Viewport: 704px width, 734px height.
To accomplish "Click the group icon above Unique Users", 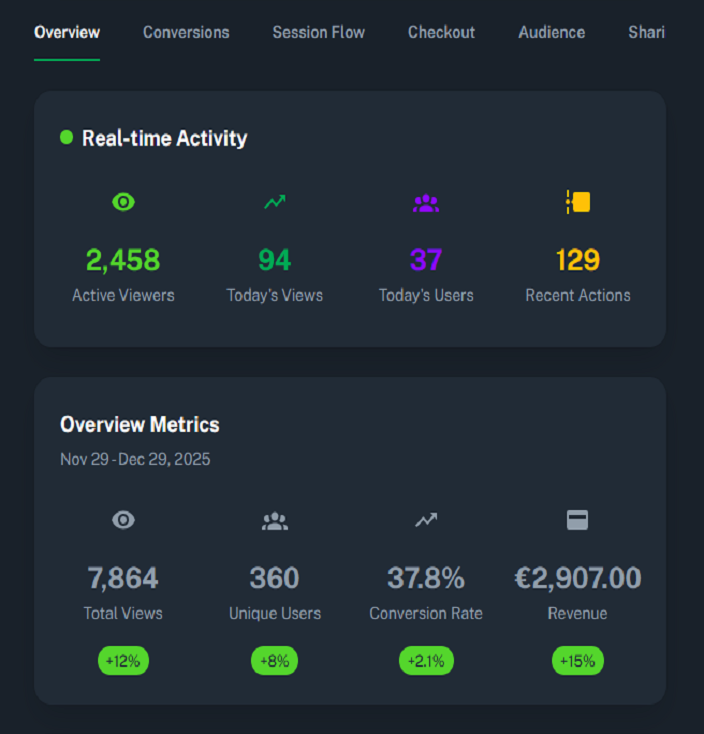I will coord(275,520).
